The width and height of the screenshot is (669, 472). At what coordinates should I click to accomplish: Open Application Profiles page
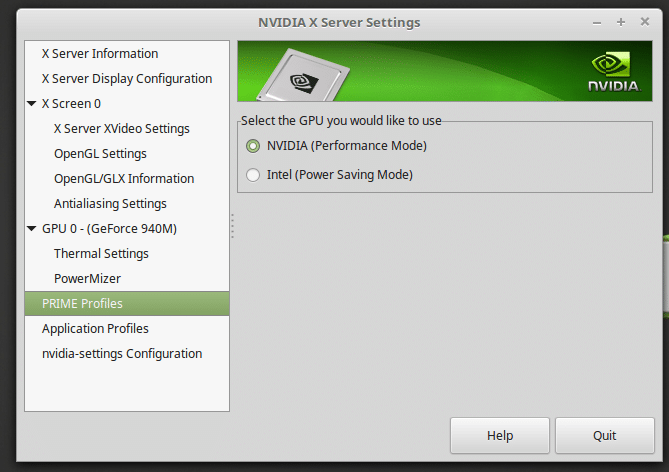(95, 329)
